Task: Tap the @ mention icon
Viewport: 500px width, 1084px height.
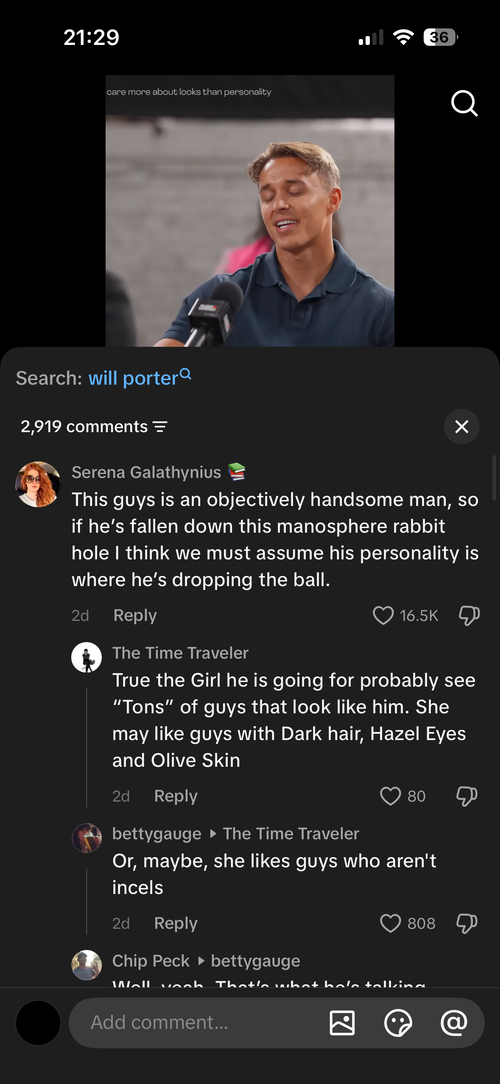Action: [x=454, y=1022]
